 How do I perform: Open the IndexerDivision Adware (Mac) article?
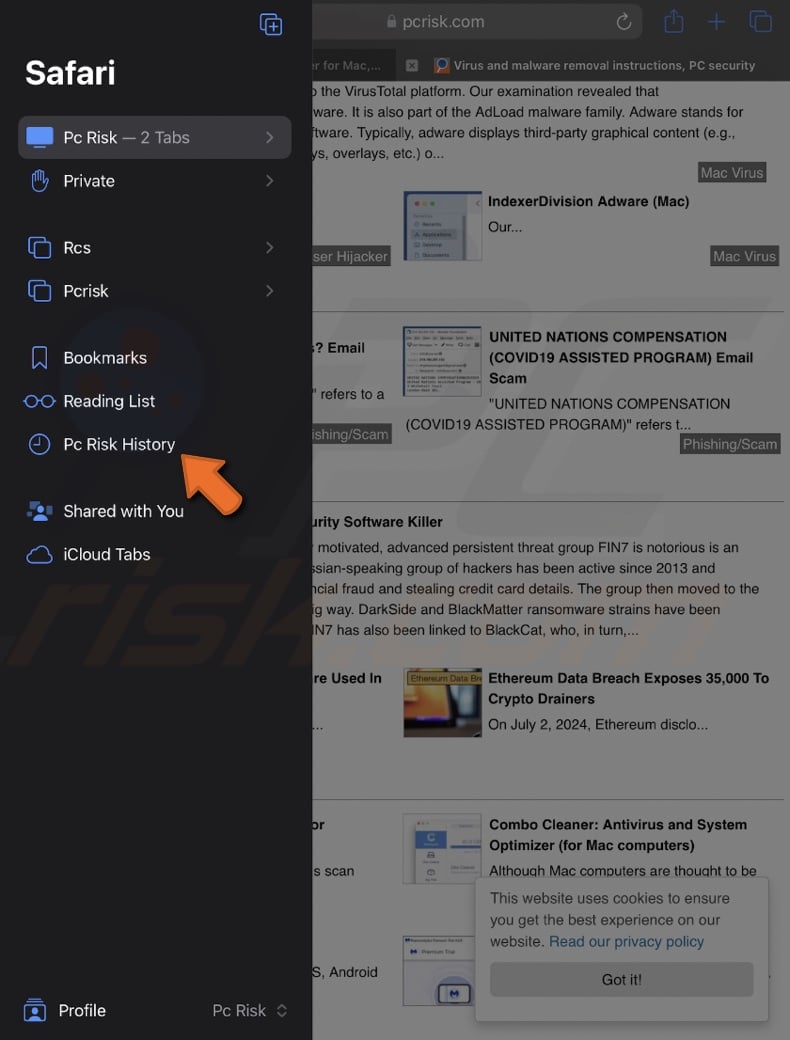coord(588,202)
